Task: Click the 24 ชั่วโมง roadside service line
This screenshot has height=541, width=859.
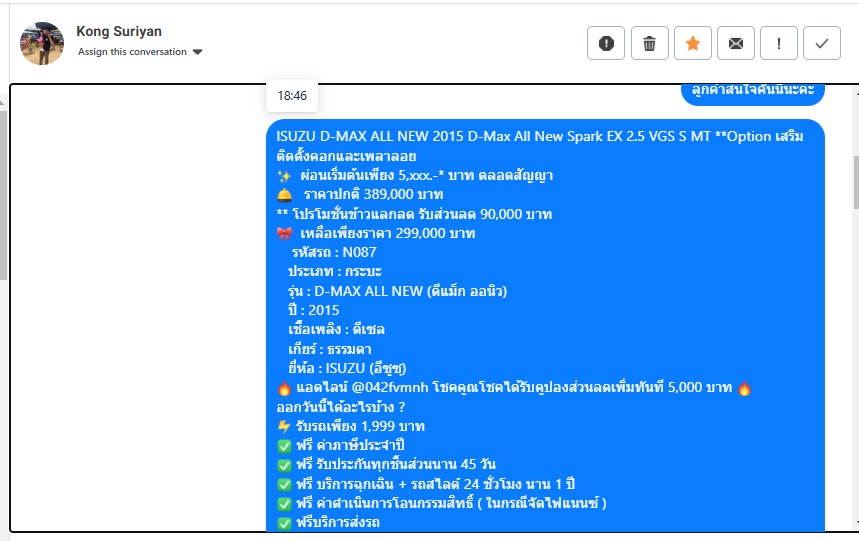Action: pyautogui.click(x=426, y=484)
